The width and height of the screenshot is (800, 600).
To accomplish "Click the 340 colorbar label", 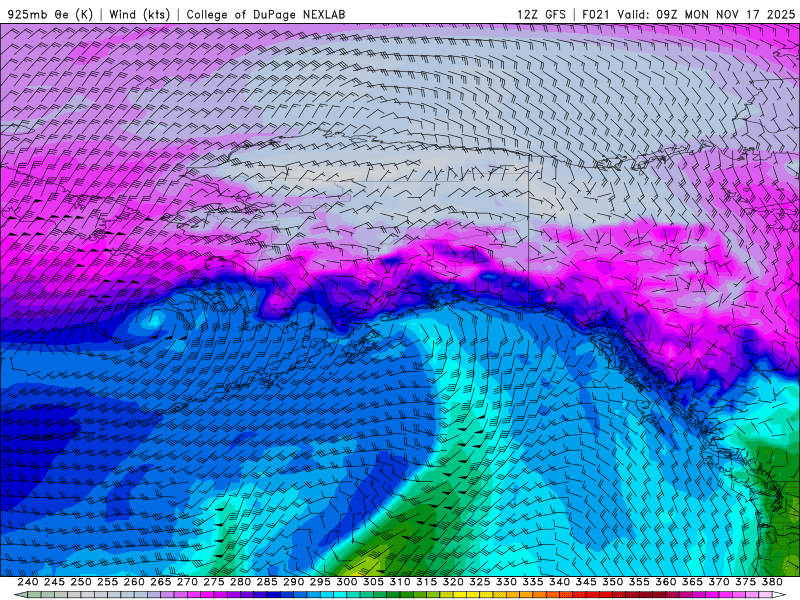I will click(559, 582).
